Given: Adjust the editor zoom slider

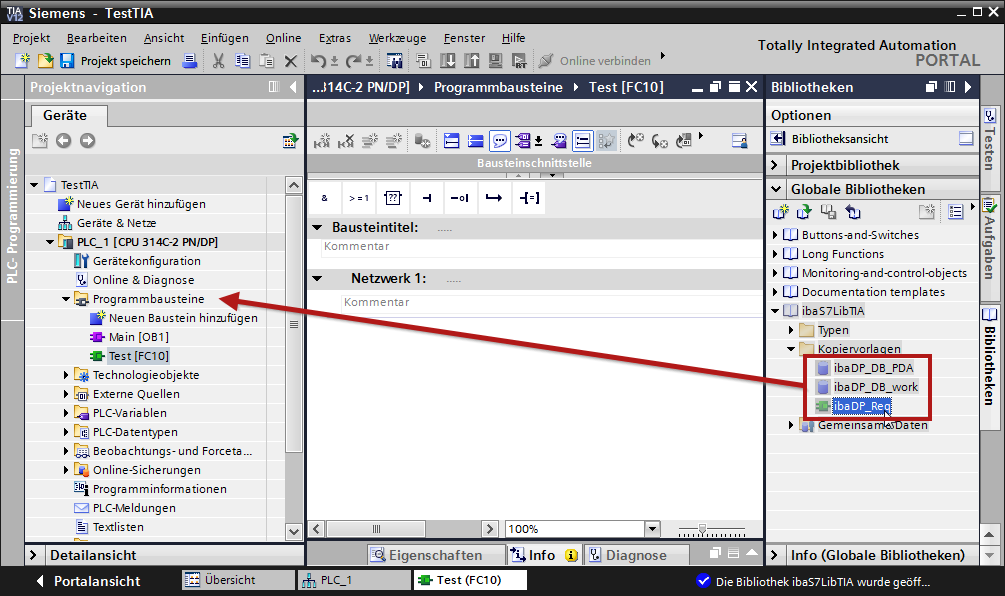Looking at the screenshot, I should [x=702, y=529].
